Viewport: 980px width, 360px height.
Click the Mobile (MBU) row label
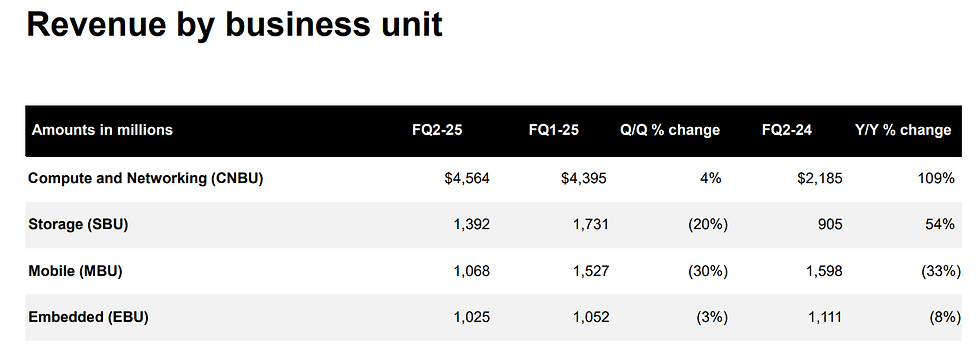pyautogui.click(x=75, y=271)
